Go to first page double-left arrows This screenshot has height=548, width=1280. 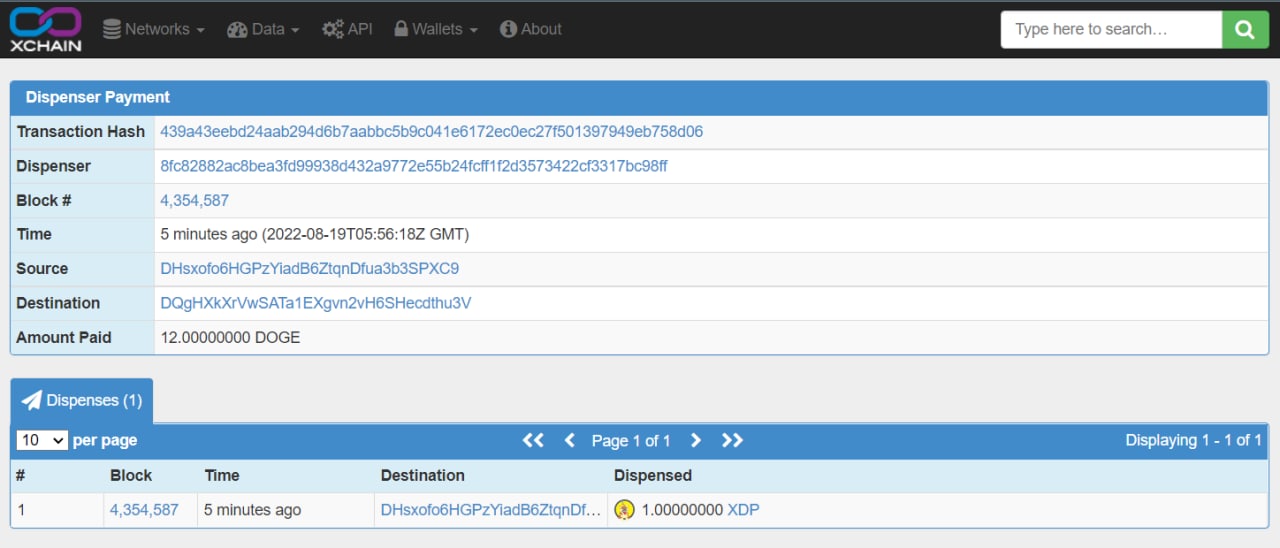pos(533,440)
